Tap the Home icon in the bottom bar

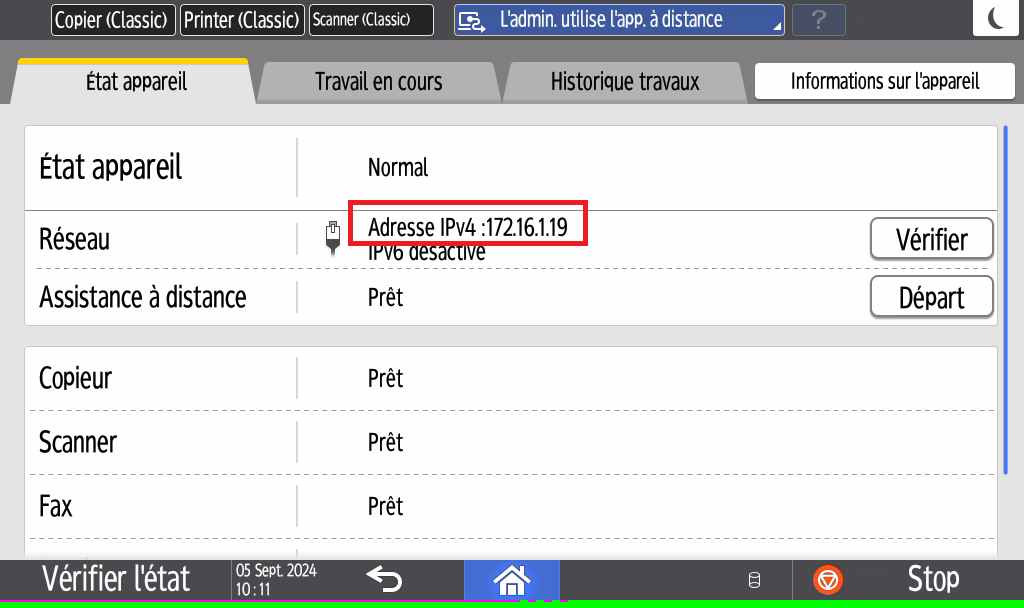click(511, 579)
